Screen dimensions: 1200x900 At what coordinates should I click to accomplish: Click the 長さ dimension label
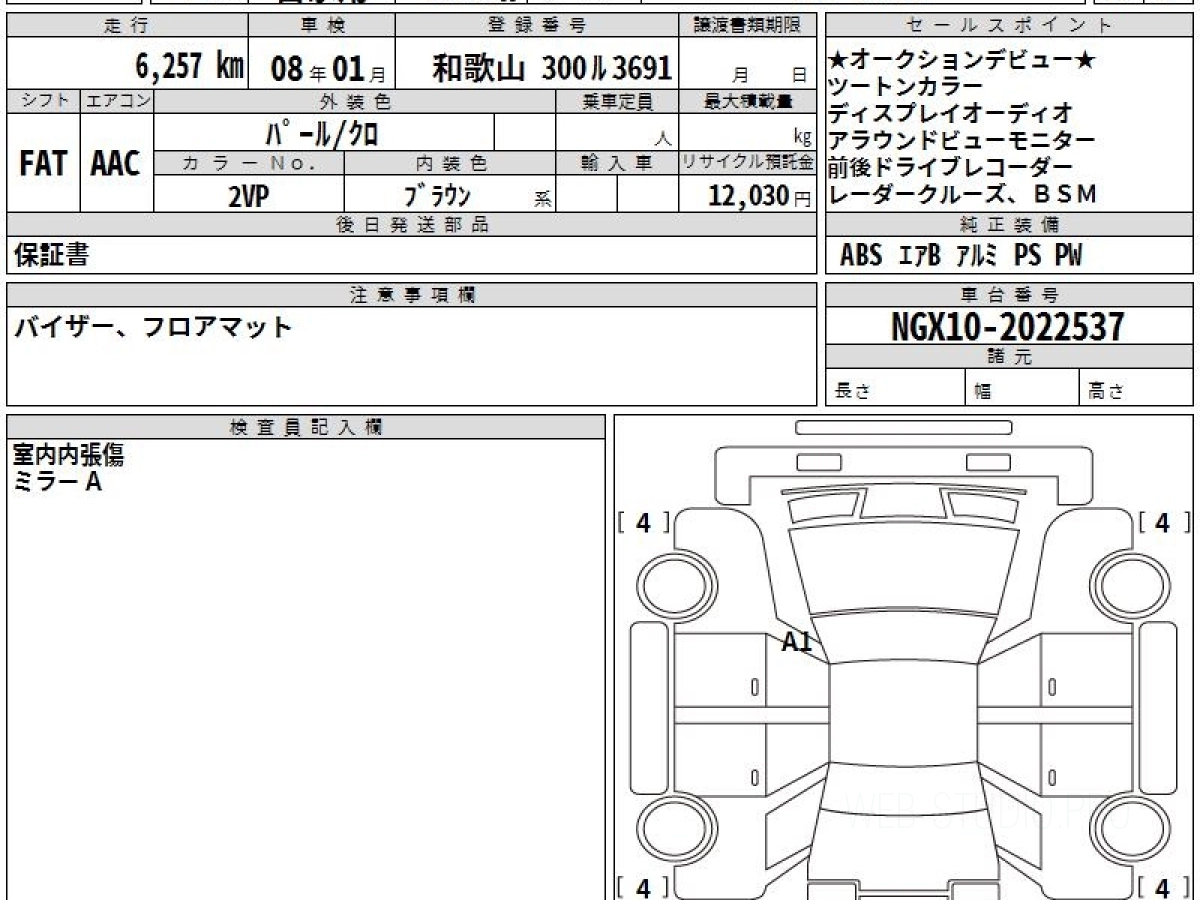tap(853, 392)
